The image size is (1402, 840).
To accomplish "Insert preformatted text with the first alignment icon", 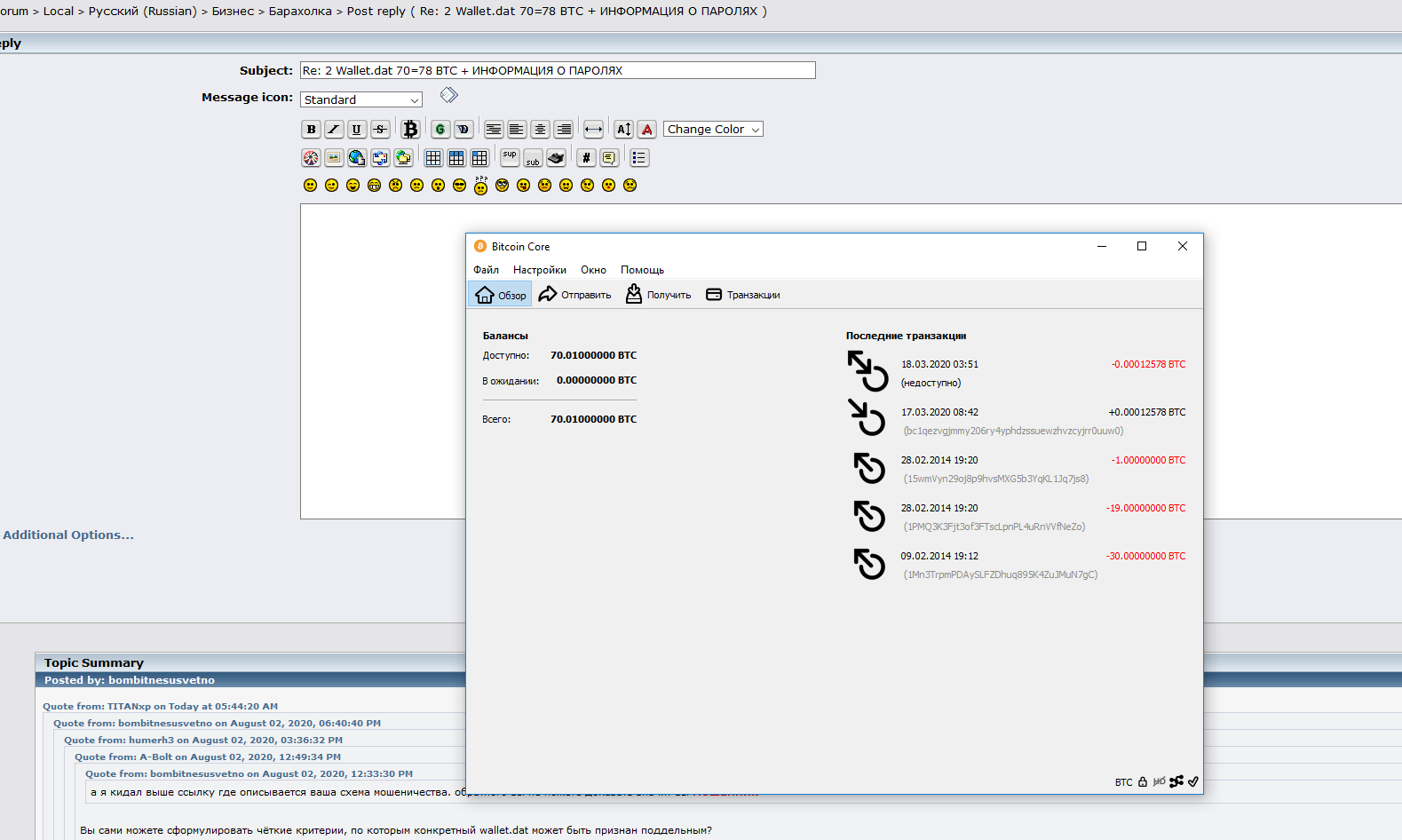I will point(494,130).
